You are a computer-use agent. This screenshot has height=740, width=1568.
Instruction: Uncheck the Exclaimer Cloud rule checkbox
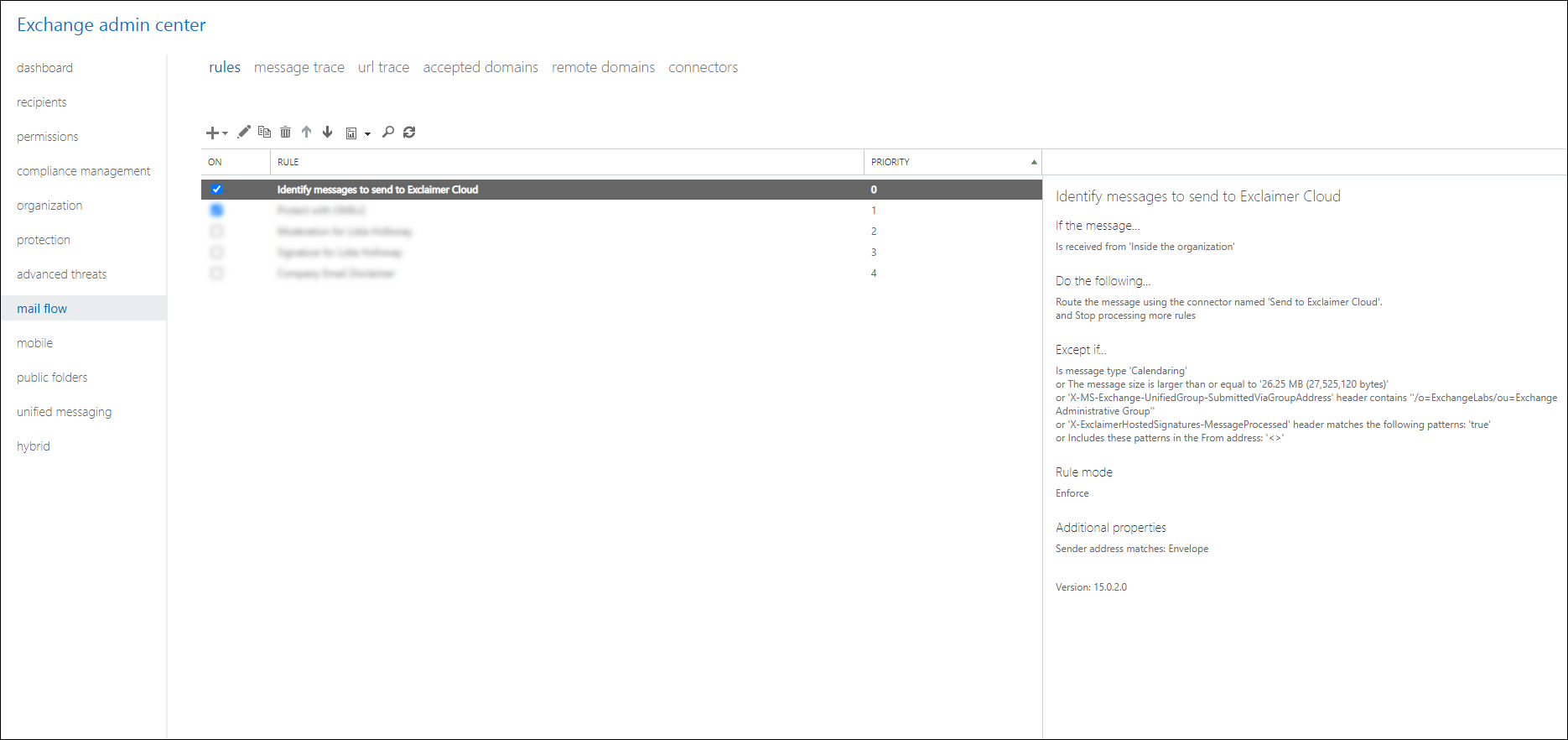[x=217, y=190]
